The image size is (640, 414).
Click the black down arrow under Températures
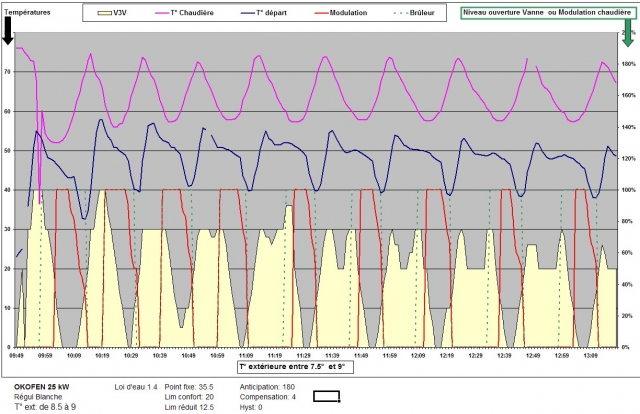pyautogui.click(x=9, y=32)
